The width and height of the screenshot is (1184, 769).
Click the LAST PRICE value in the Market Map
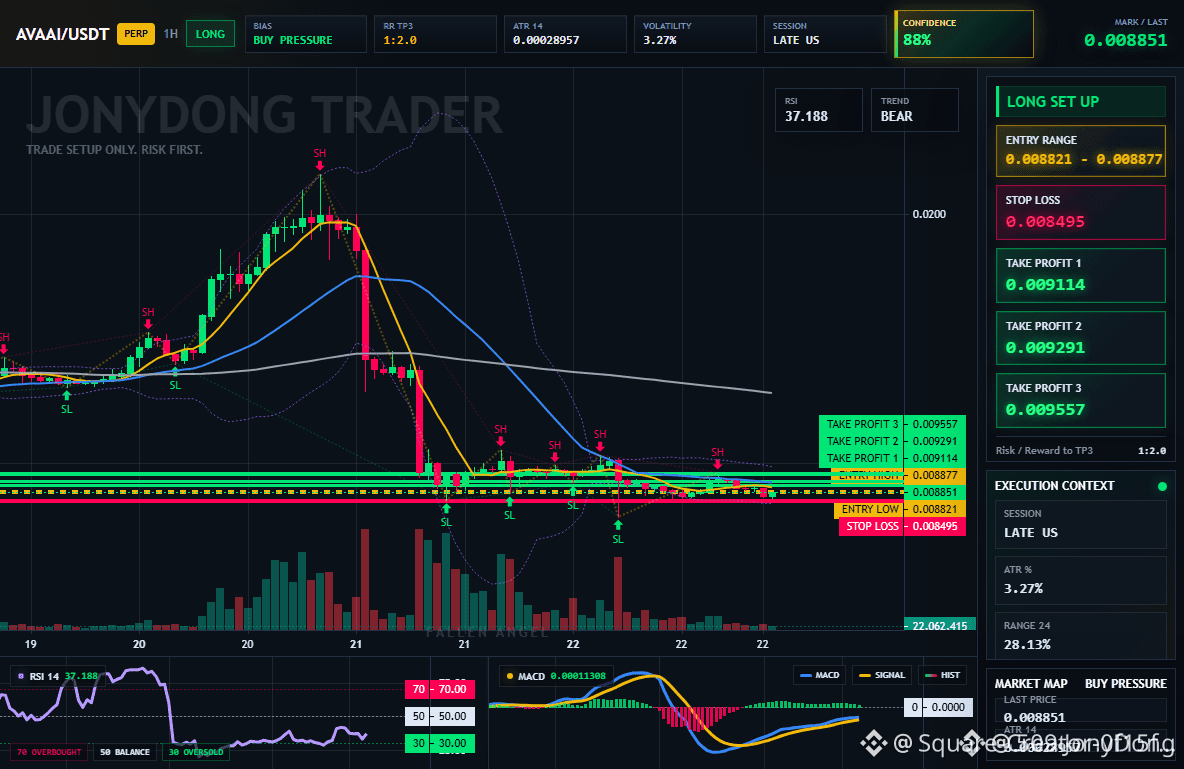click(1034, 718)
